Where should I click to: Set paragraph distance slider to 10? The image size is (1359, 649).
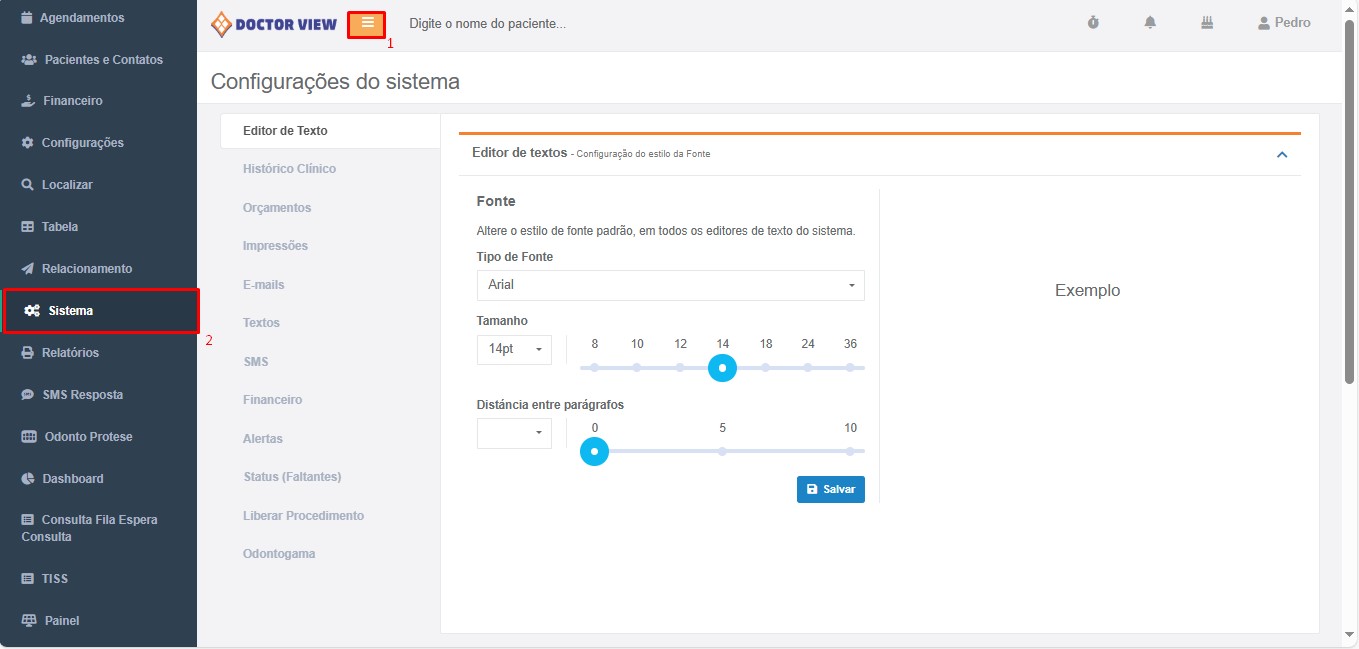pyautogui.click(x=850, y=452)
